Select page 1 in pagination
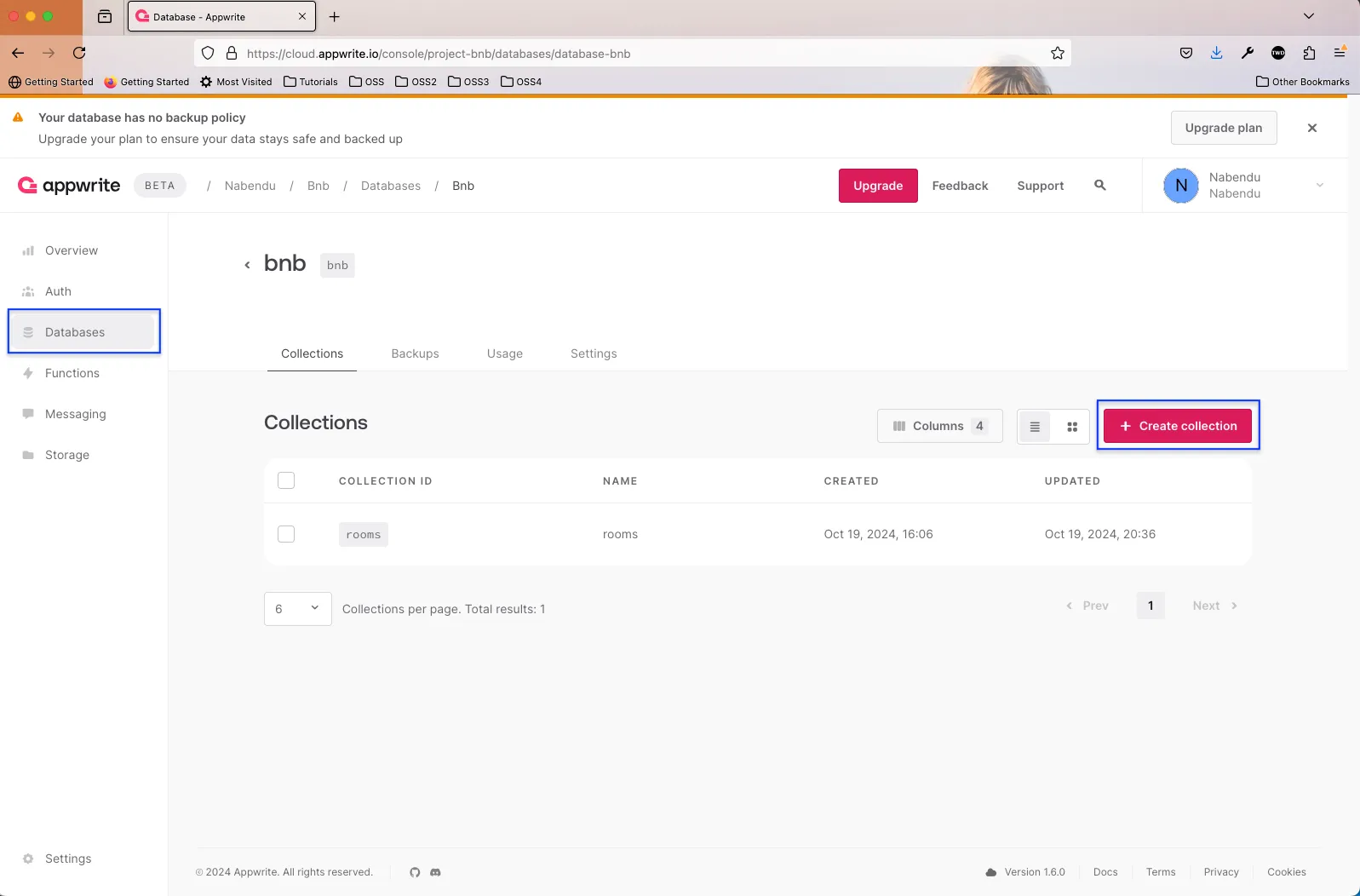 (x=1151, y=606)
